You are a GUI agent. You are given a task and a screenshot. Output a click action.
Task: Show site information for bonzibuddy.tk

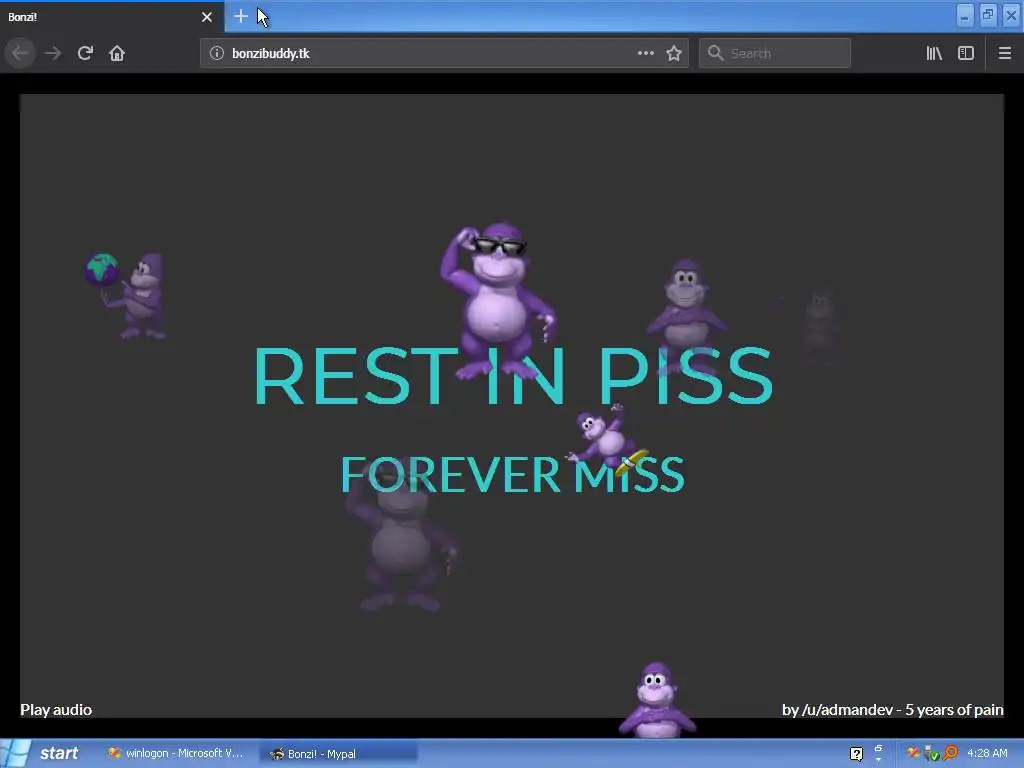tap(216, 53)
